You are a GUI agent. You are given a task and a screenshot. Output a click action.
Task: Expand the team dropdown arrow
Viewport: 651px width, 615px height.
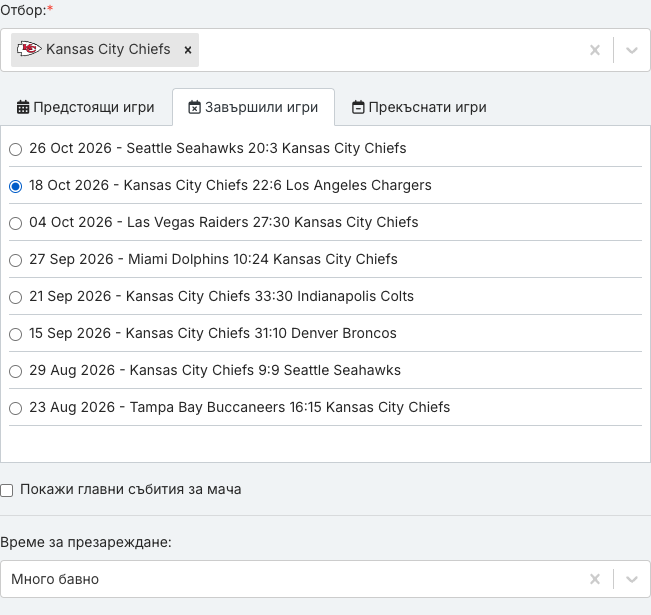[x=631, y=50]
